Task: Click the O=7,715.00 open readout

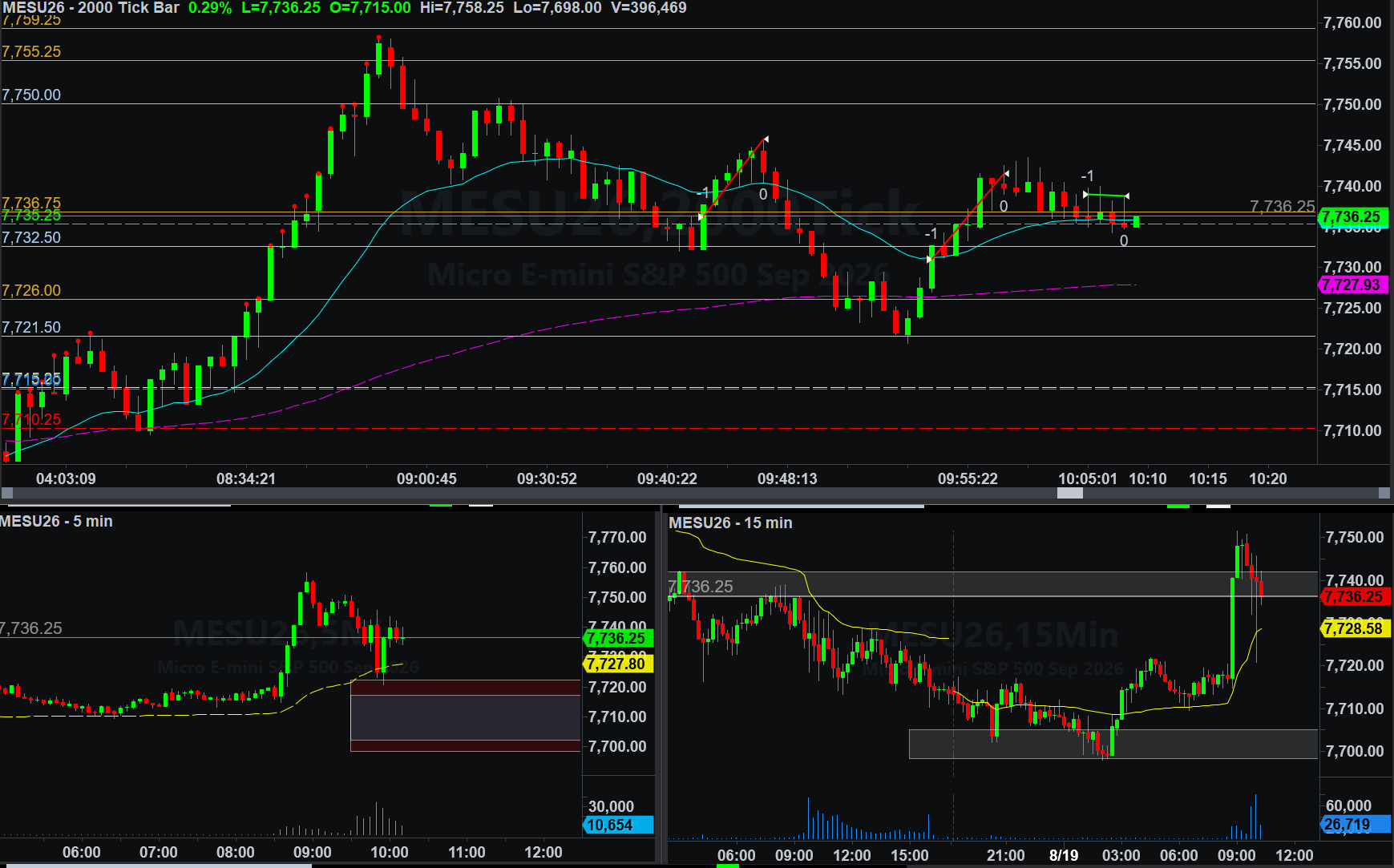Action: (x=370, y=8)
